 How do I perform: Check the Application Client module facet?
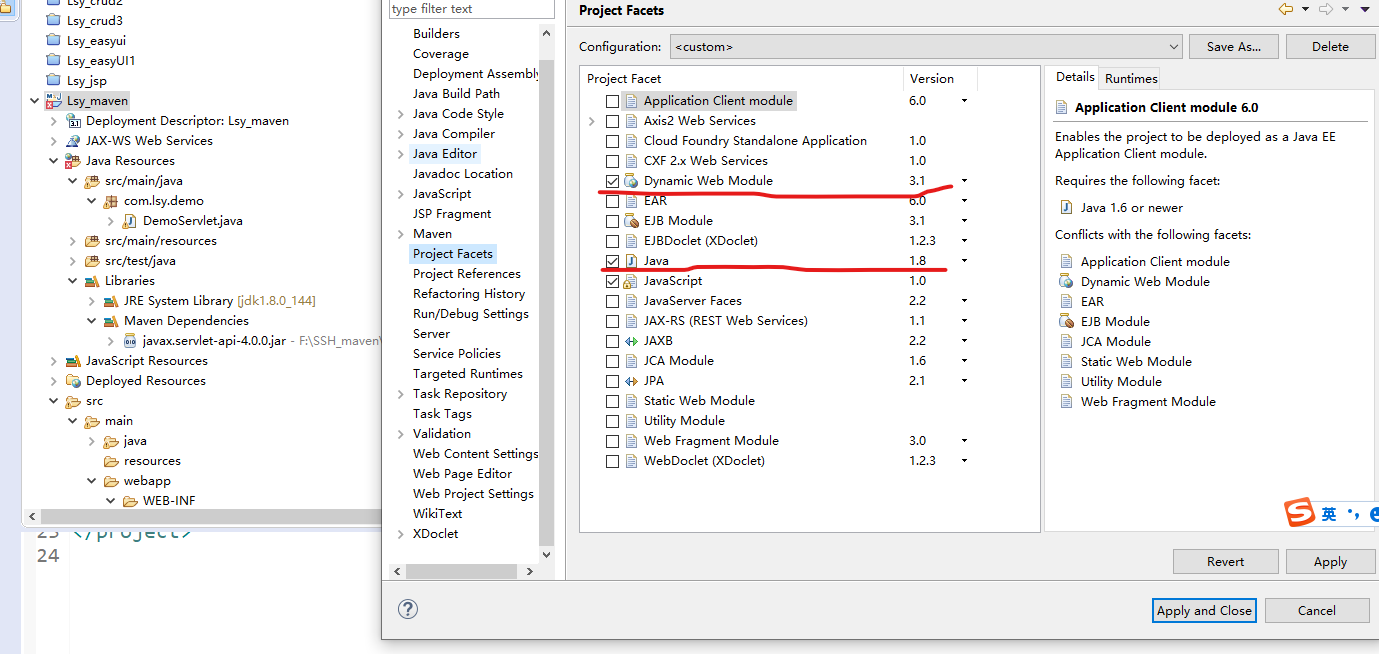(x=612, y=101)
